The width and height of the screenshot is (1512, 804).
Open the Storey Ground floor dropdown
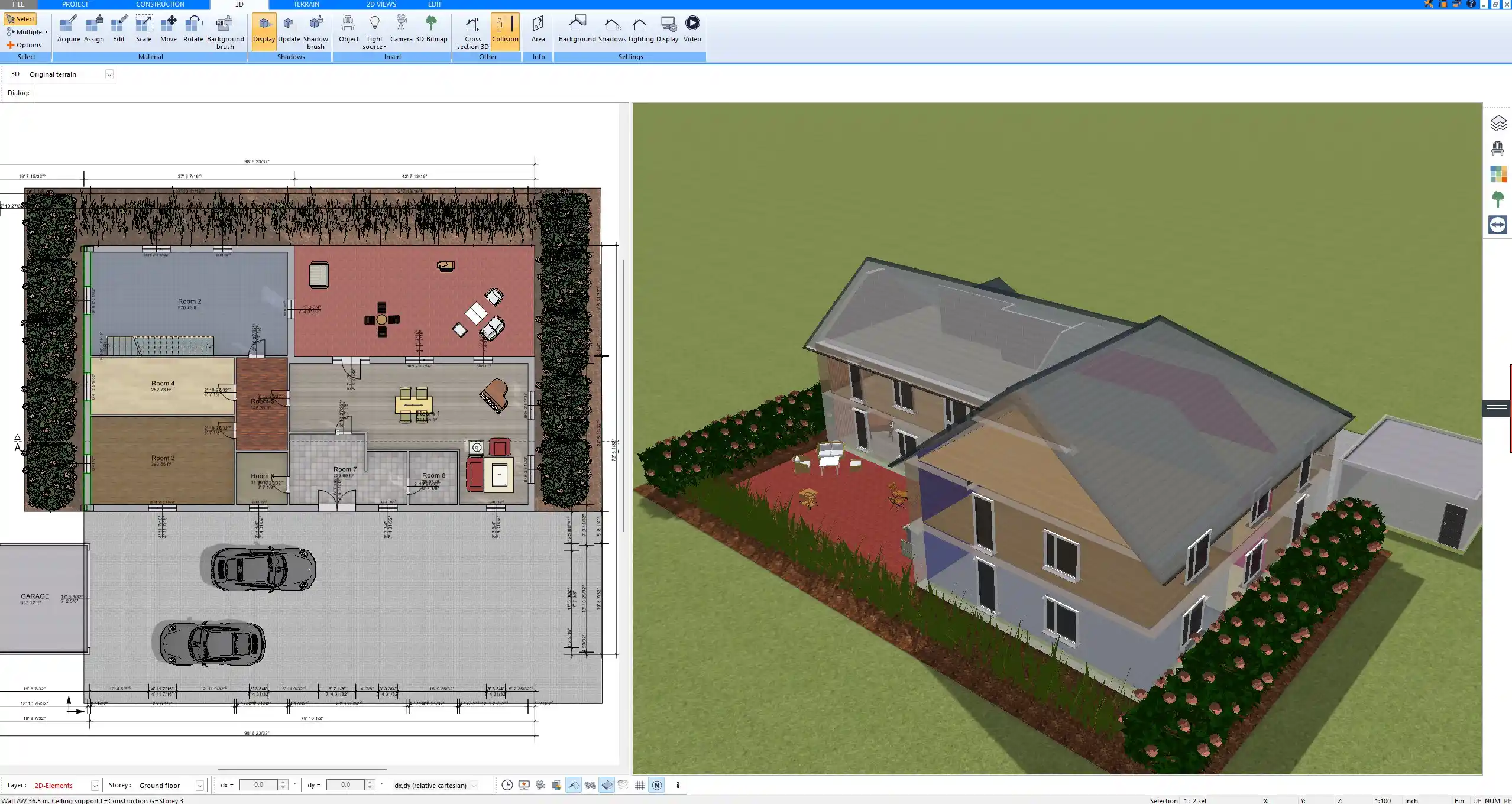200,786
